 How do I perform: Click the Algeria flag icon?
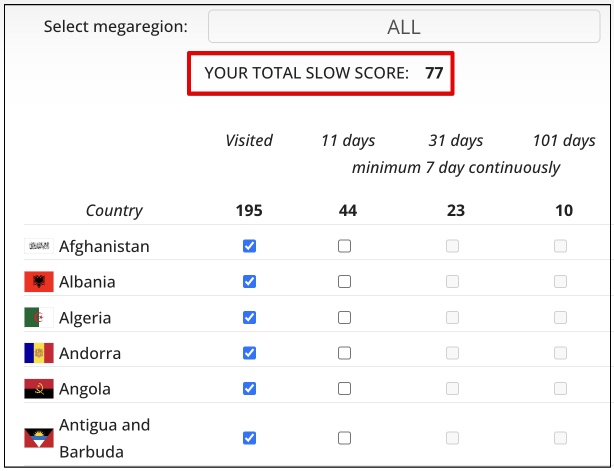coord(39,318)
